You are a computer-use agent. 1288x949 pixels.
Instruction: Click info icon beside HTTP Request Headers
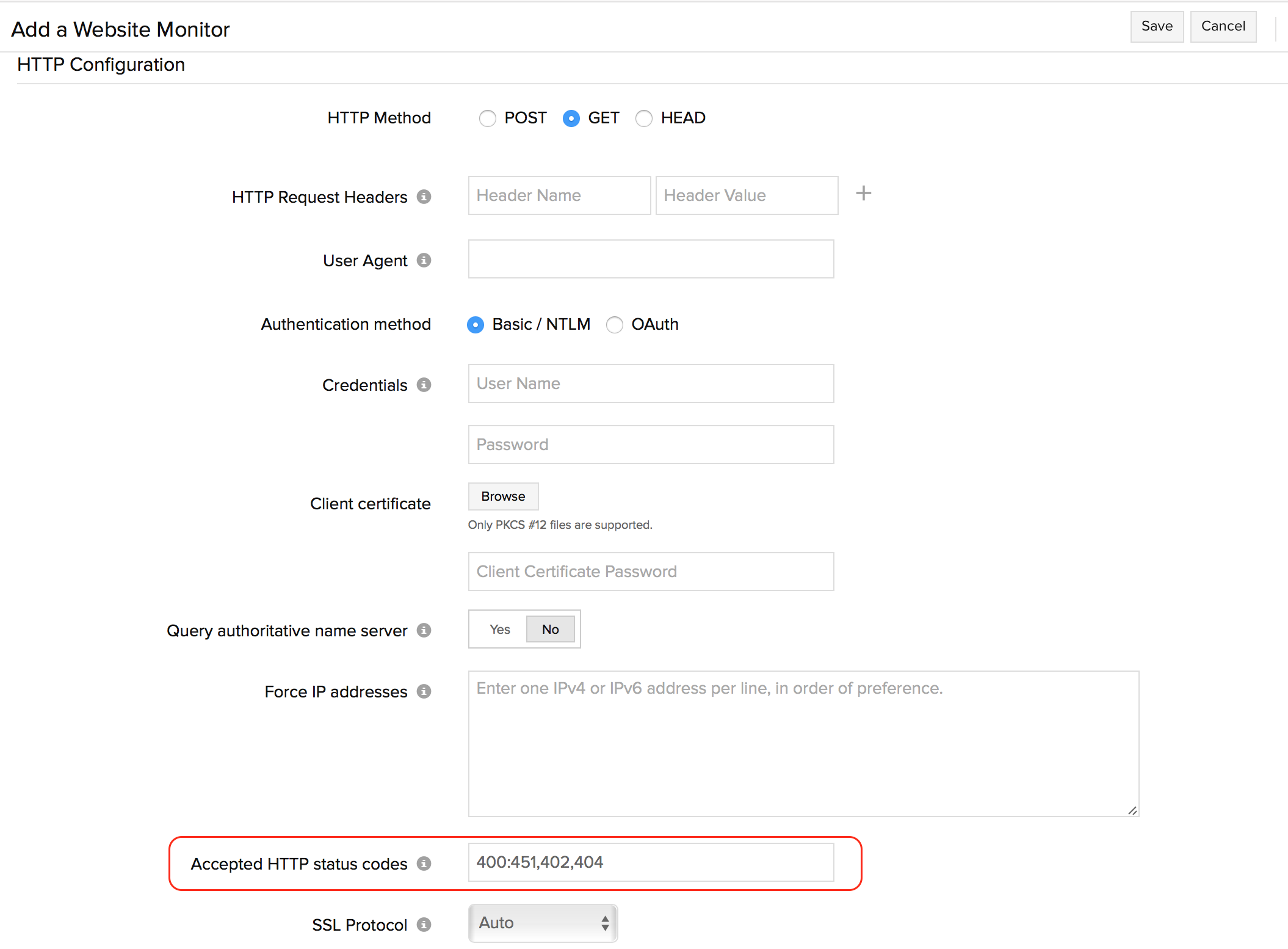point(424,197)
